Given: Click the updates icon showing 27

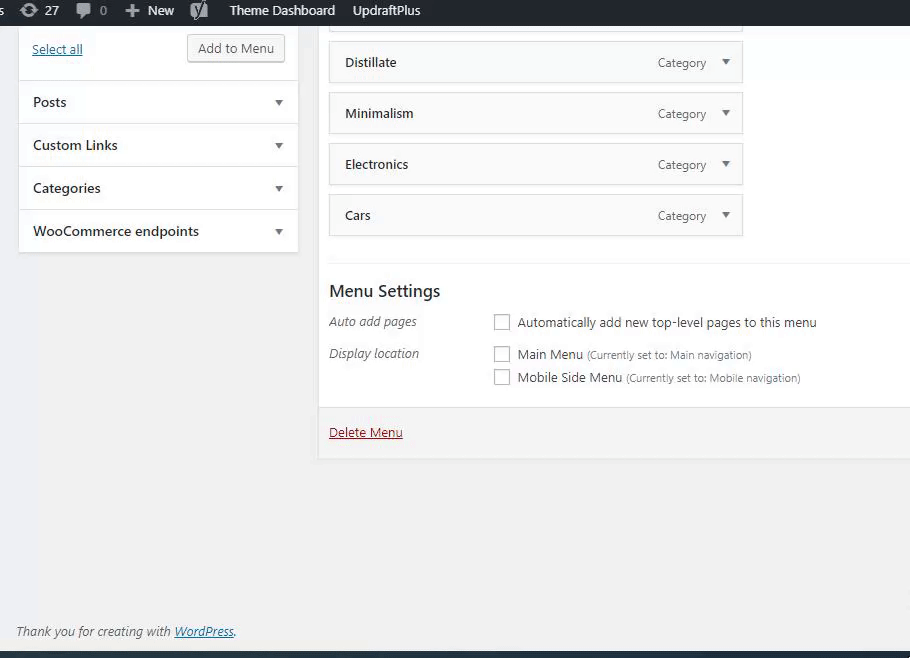Looking at the screenshot, I should tap(29, 10).
